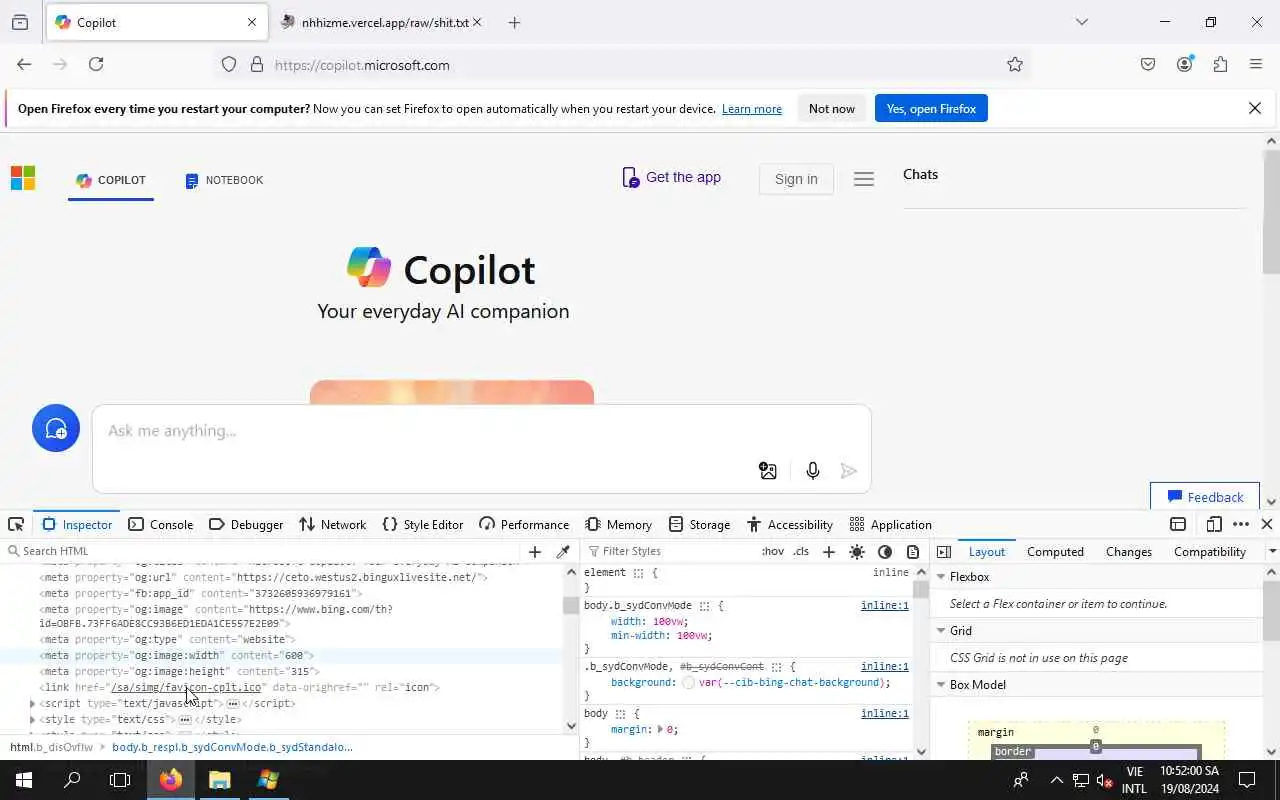Start voice input with microphone icon
The image size is (1280, 800).
coord(812,471)
